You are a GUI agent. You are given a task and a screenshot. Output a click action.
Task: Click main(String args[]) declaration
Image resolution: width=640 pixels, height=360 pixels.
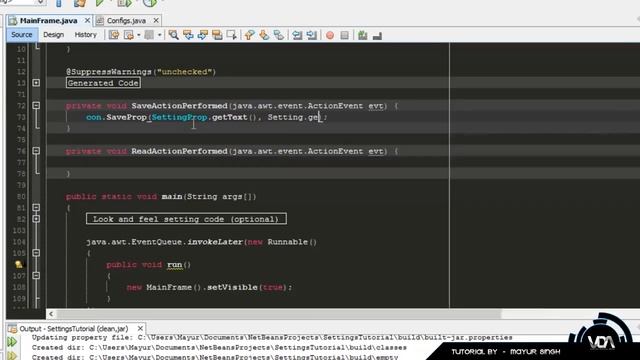[x=209, y=196]
